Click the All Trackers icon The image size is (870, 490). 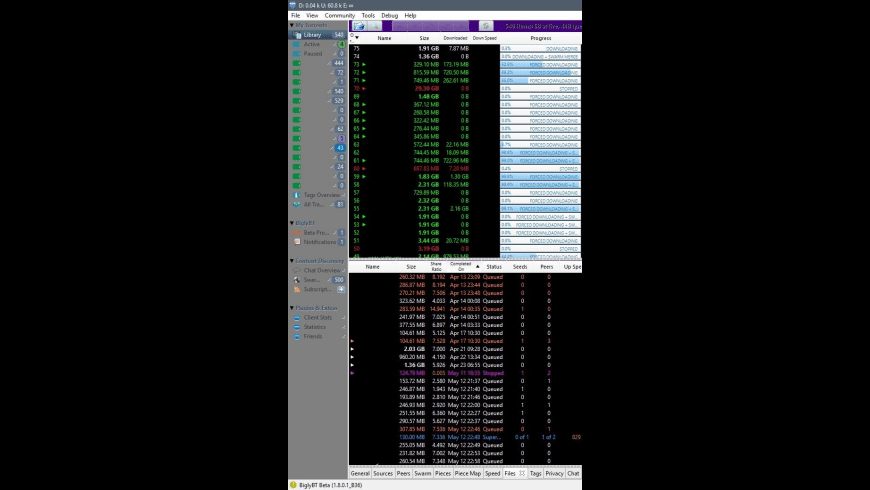(297, 204)
